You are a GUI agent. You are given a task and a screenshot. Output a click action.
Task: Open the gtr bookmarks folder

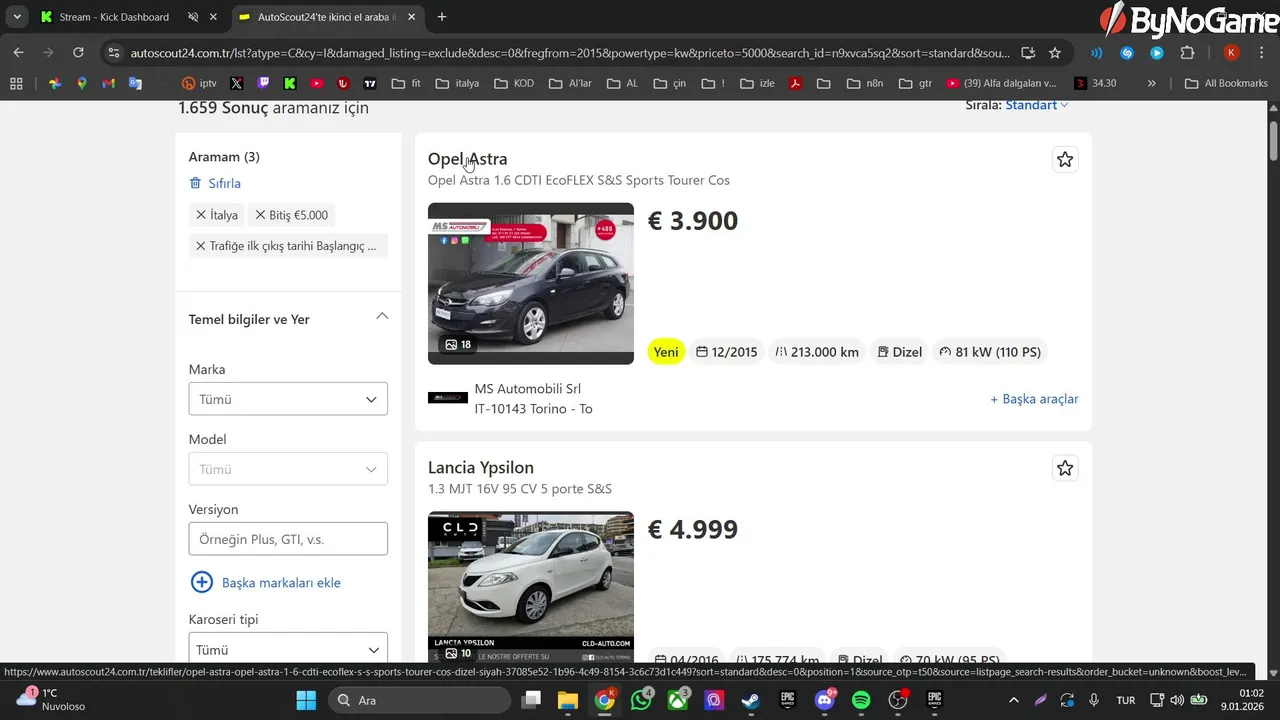coord(915,84)
